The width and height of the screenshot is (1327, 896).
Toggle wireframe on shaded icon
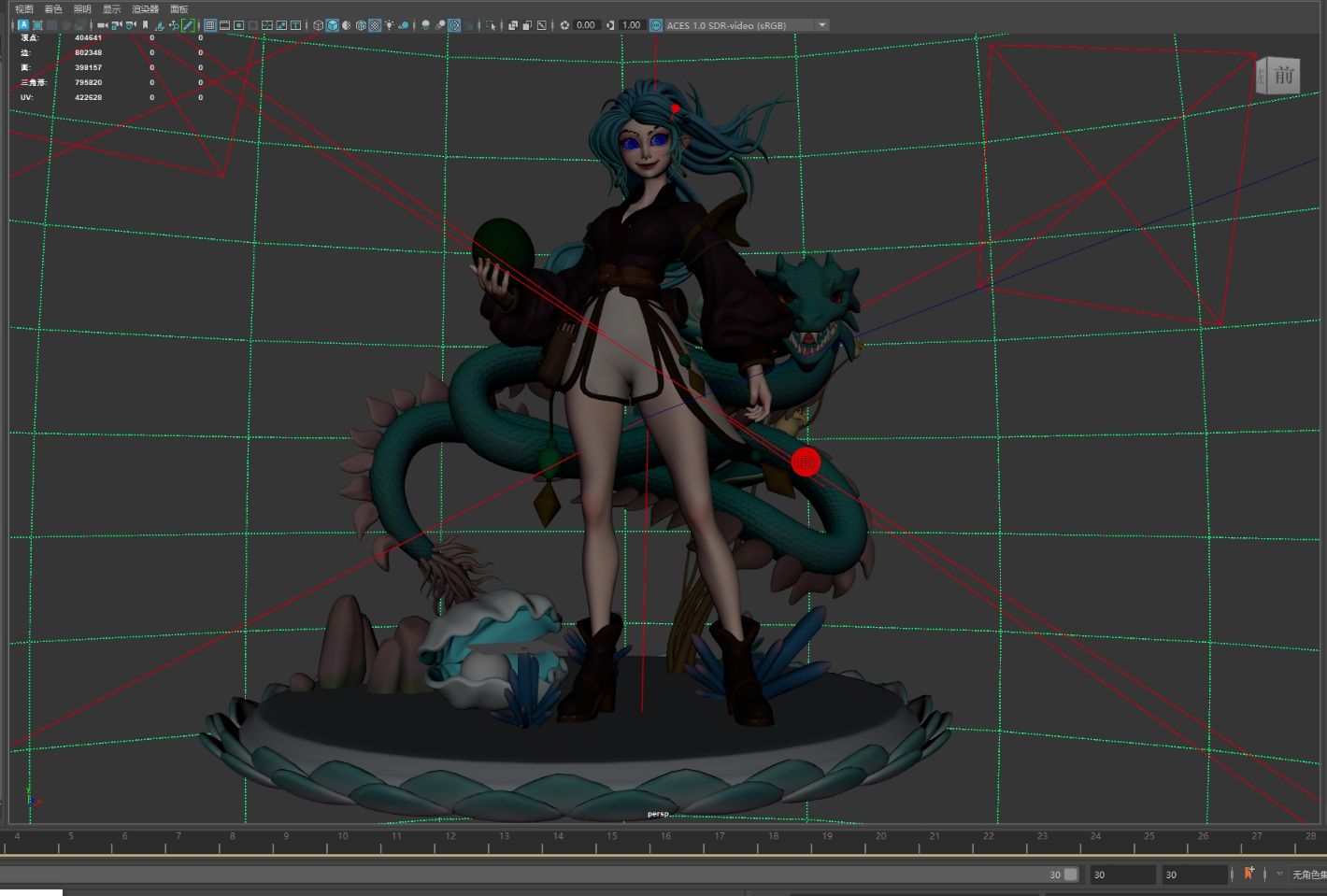pyautogui.click(x=361, y=25)
